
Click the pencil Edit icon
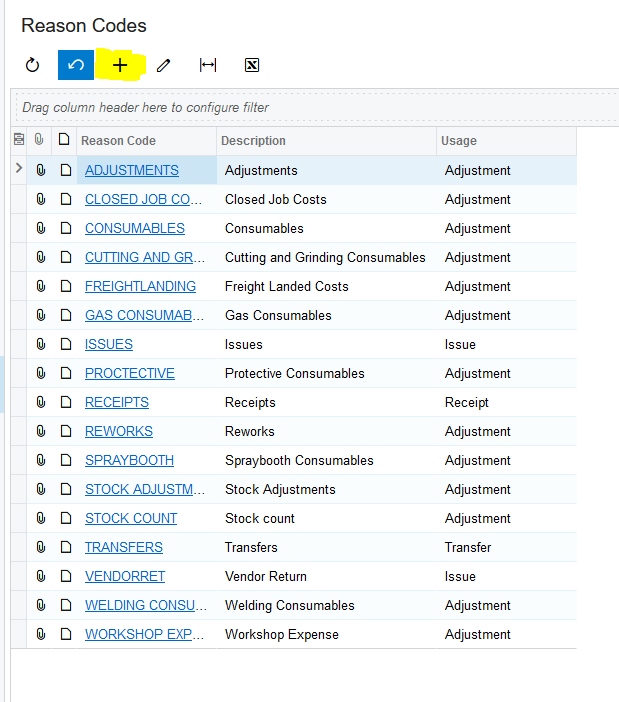click(164, 66)
